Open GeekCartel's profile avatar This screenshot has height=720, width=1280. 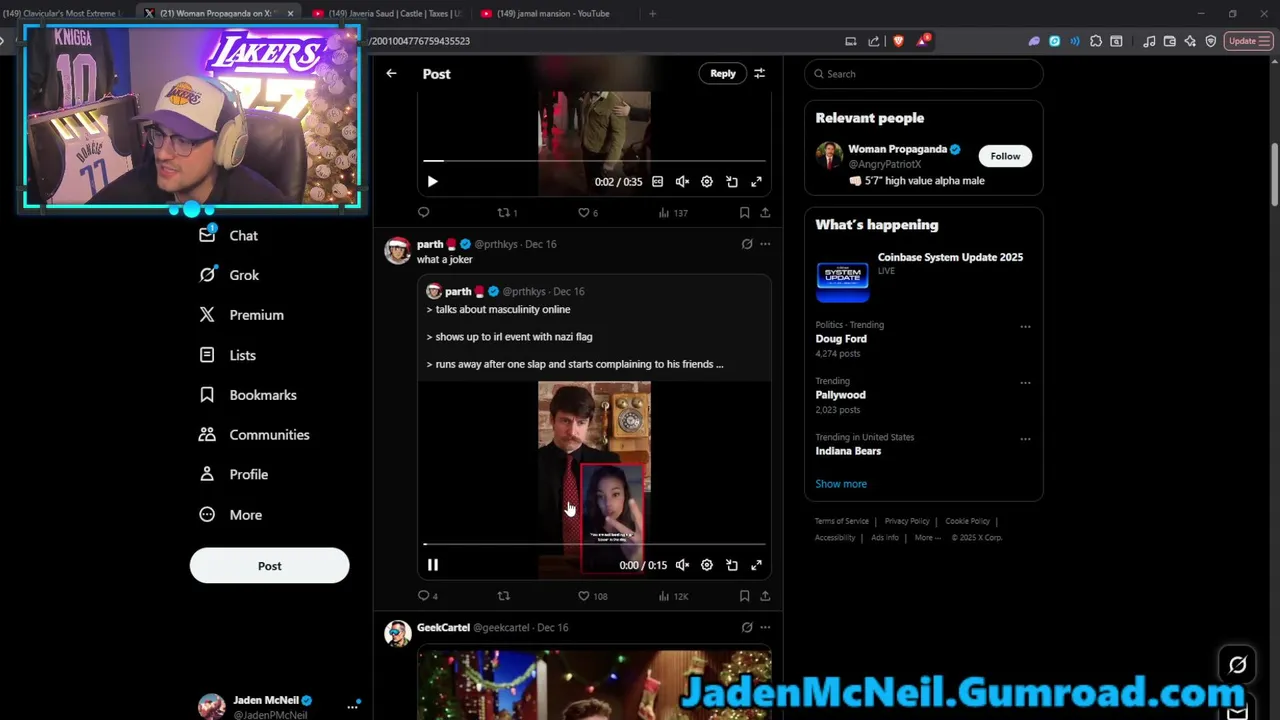pyautogui.click(x=398, y=634)
